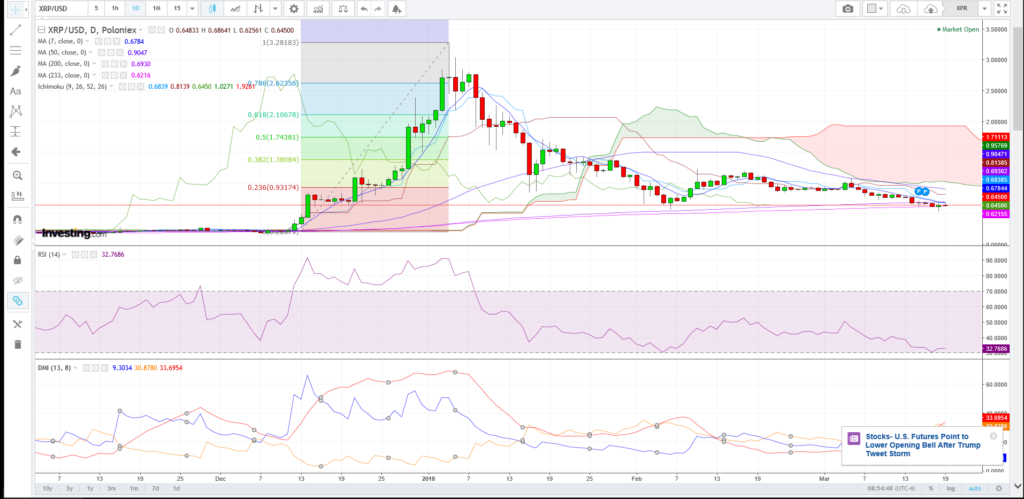Toggle magnet mode icon
Viewport: 1024px width, 499px height.
point(17,219)
